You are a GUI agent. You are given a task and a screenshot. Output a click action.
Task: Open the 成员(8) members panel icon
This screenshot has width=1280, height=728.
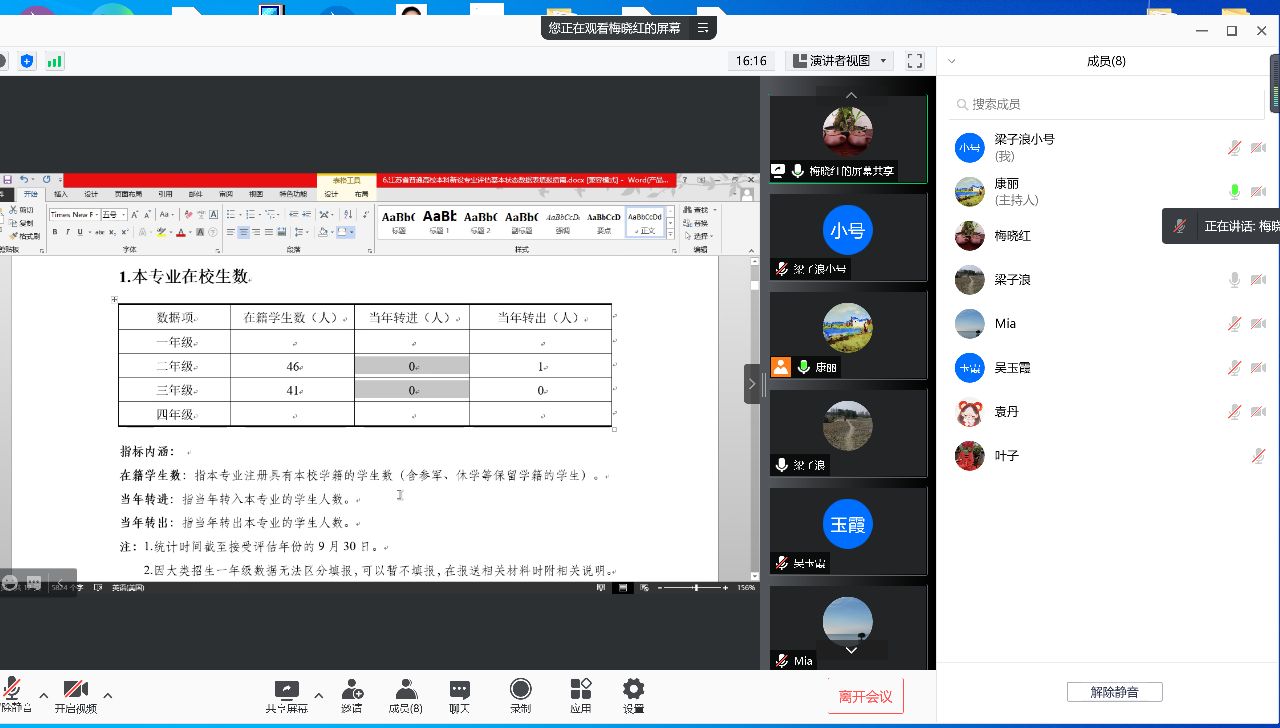(405, 692)
